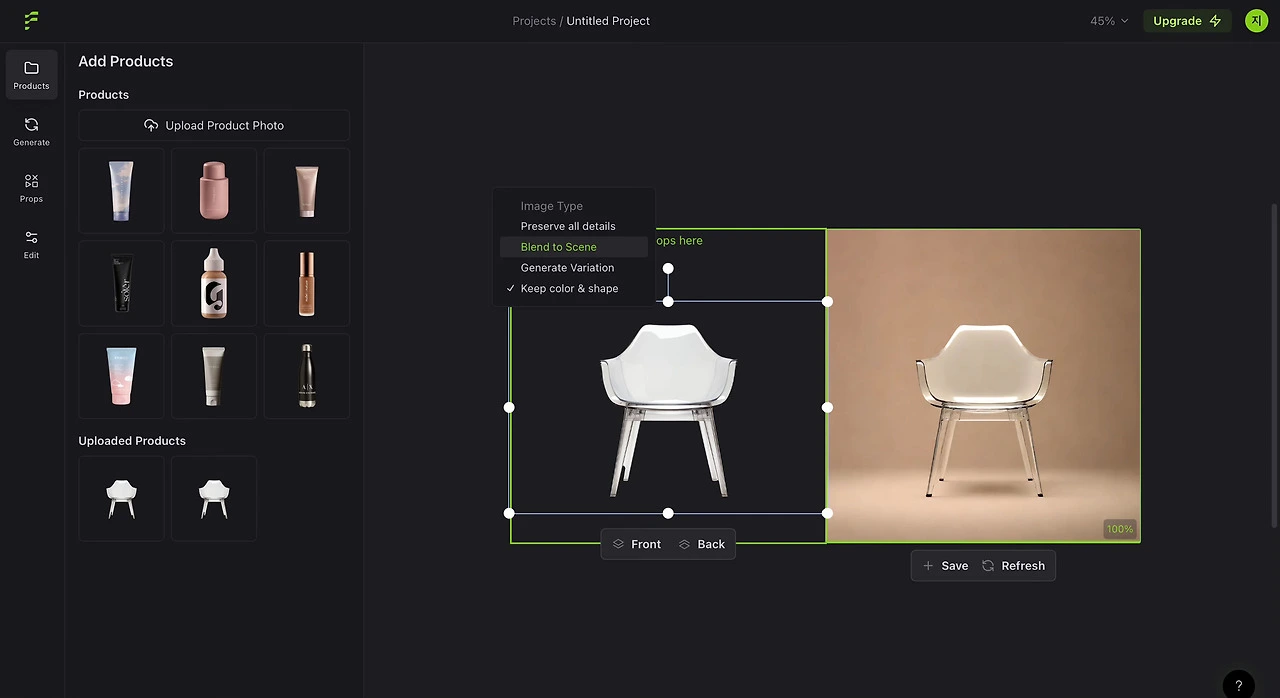
Task: Open the 45% zoom dropdown
Action: tap(1109, 21)
